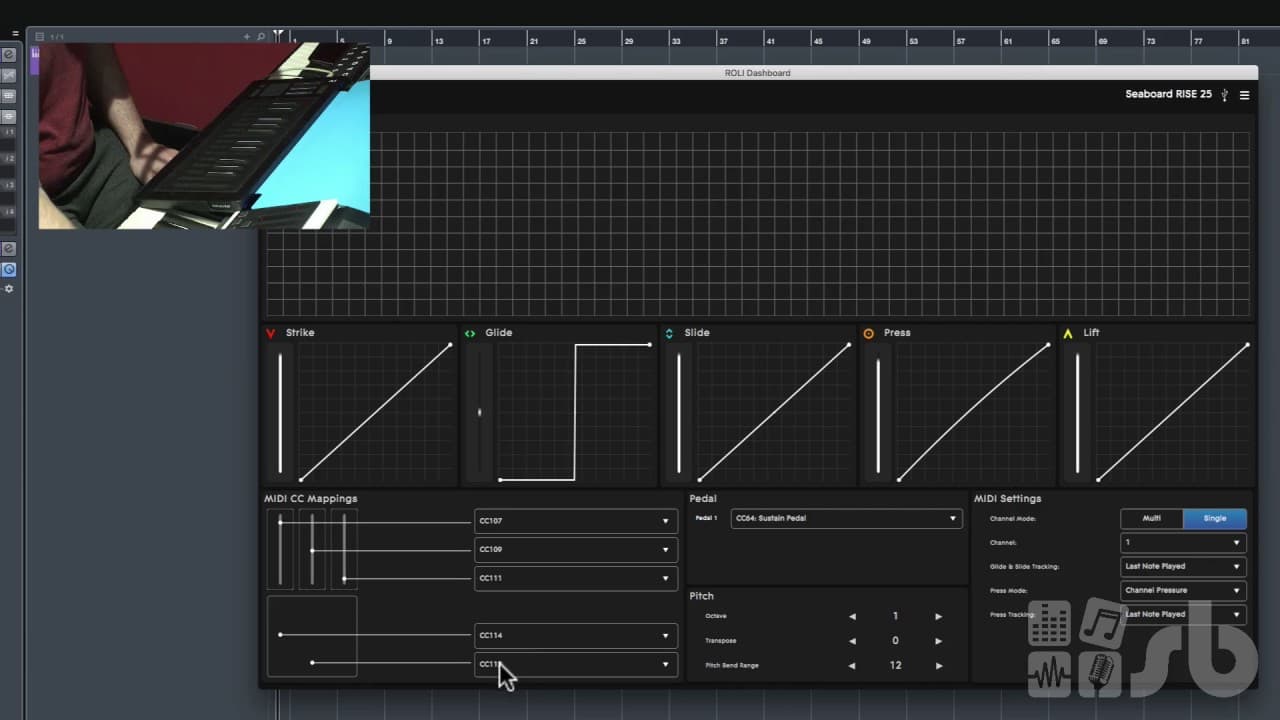
Task: Click the blue Slide arrows icon
Action: click(669, 333)
